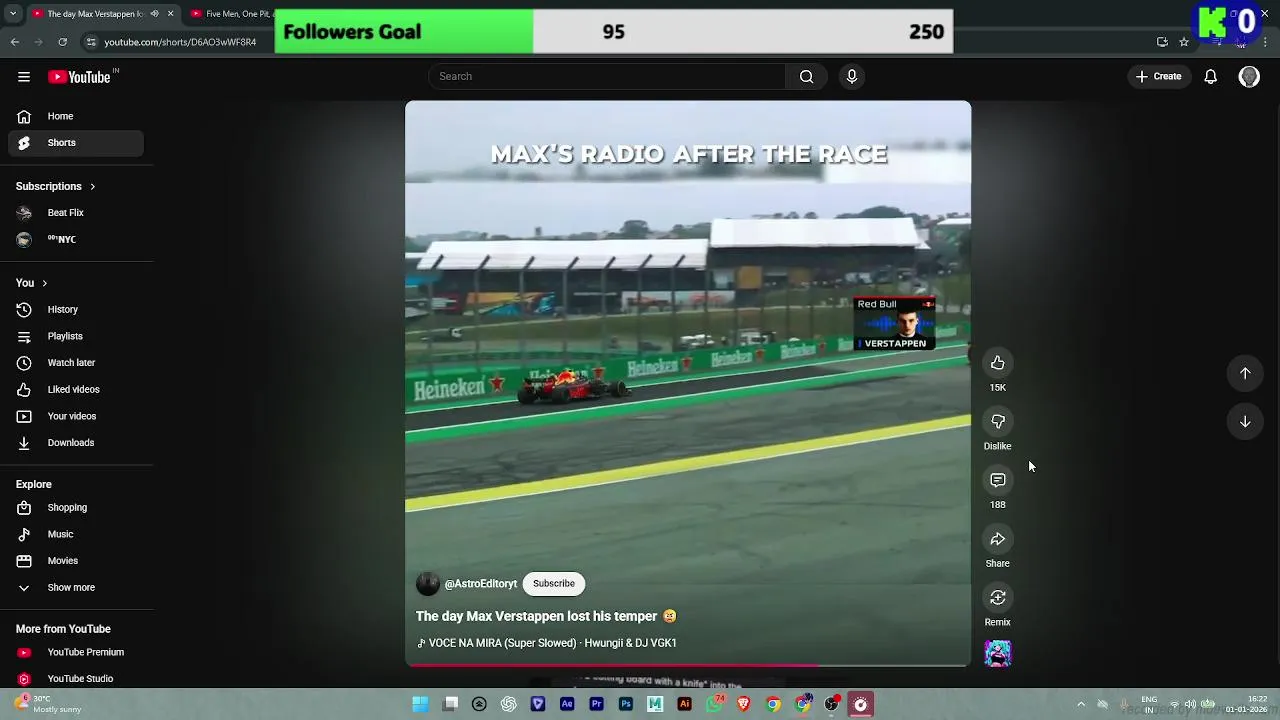Open WhatsApp from the taskbar
1280x720 pixels.
(x=714, y=705)
